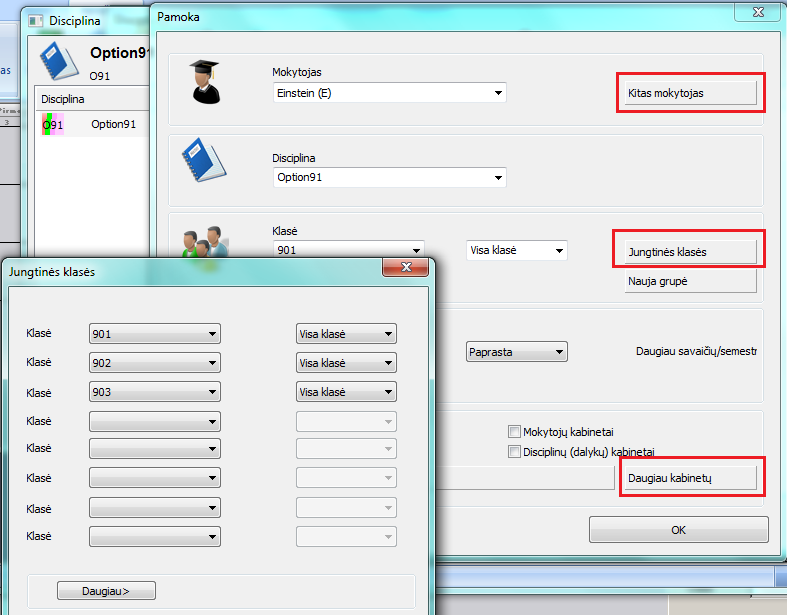The height and width of the screenshot is (615, 787).
Task: Click the Daugiau kabinetų button
Action: click(x=690, y=479)
